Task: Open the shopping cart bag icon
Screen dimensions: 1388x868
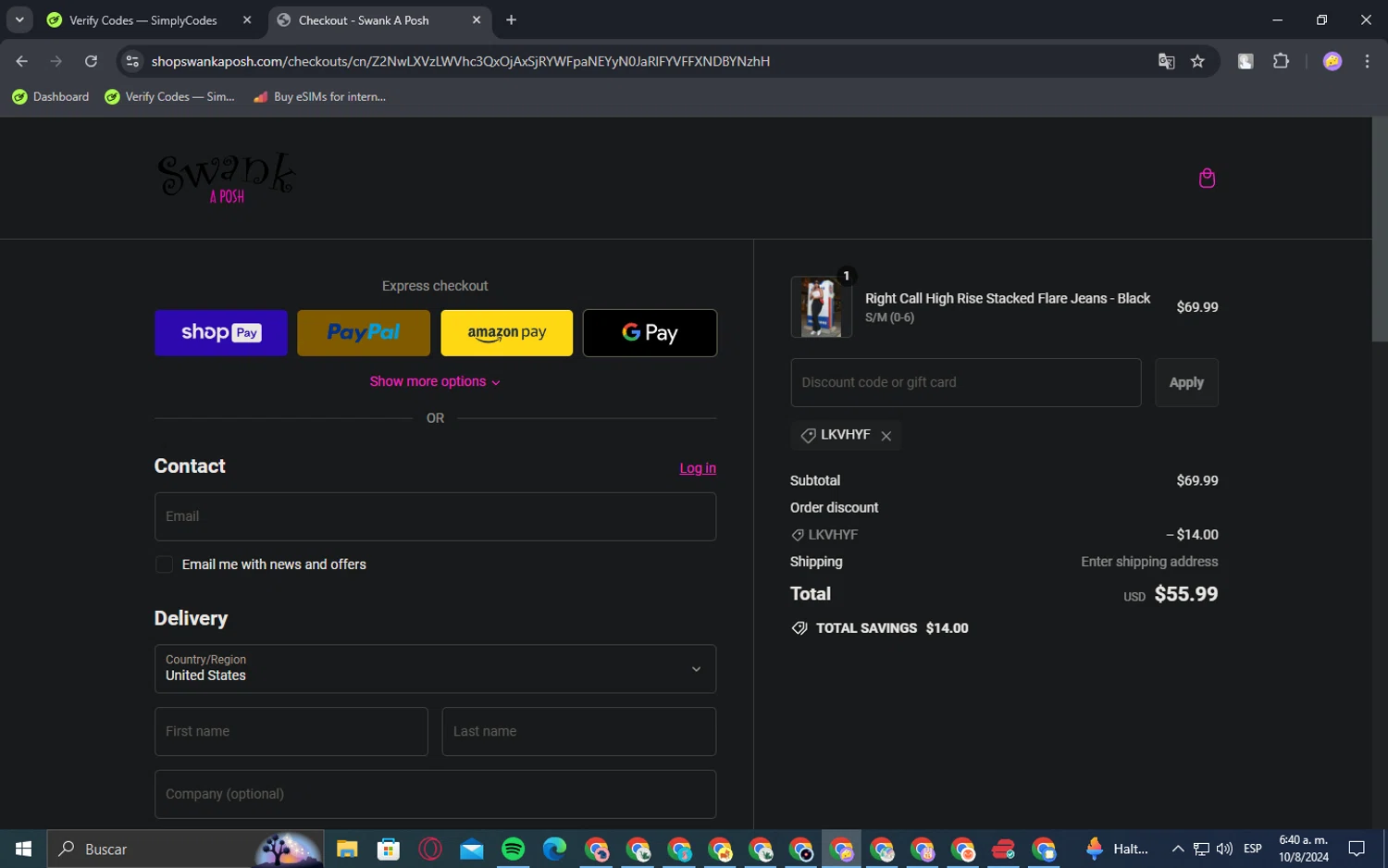Action: [1207, 179]
